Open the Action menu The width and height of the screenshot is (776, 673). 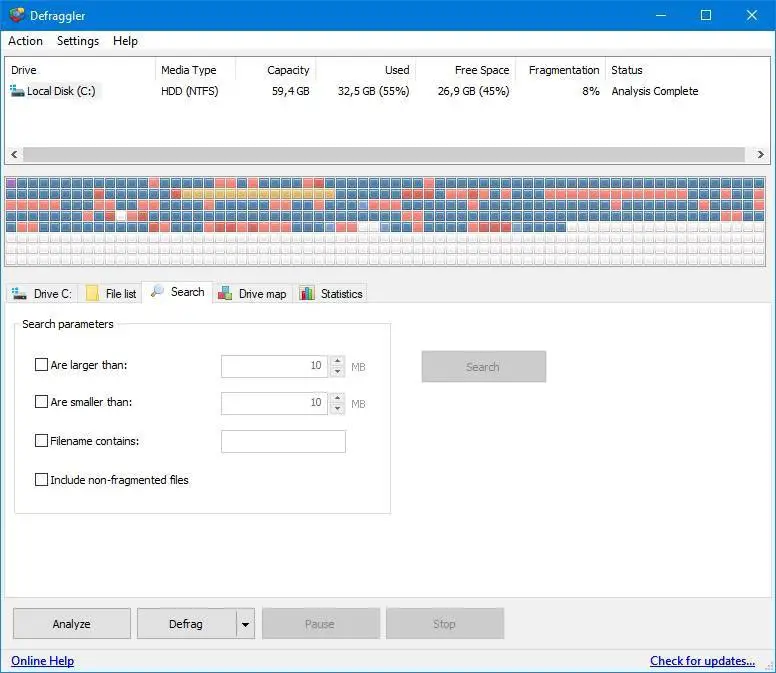25,41
